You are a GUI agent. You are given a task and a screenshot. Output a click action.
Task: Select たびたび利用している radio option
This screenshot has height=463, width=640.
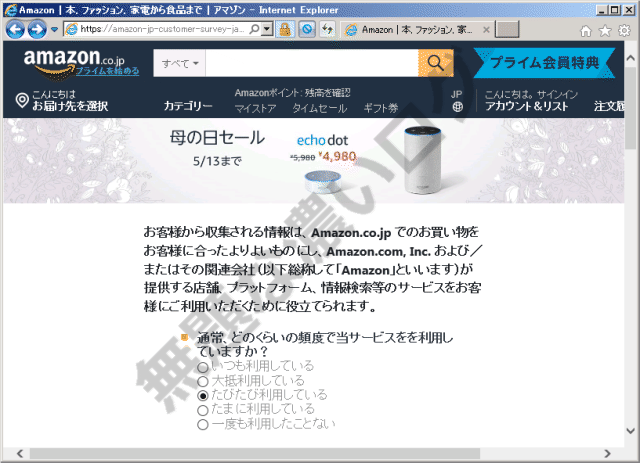coord(203,396)
